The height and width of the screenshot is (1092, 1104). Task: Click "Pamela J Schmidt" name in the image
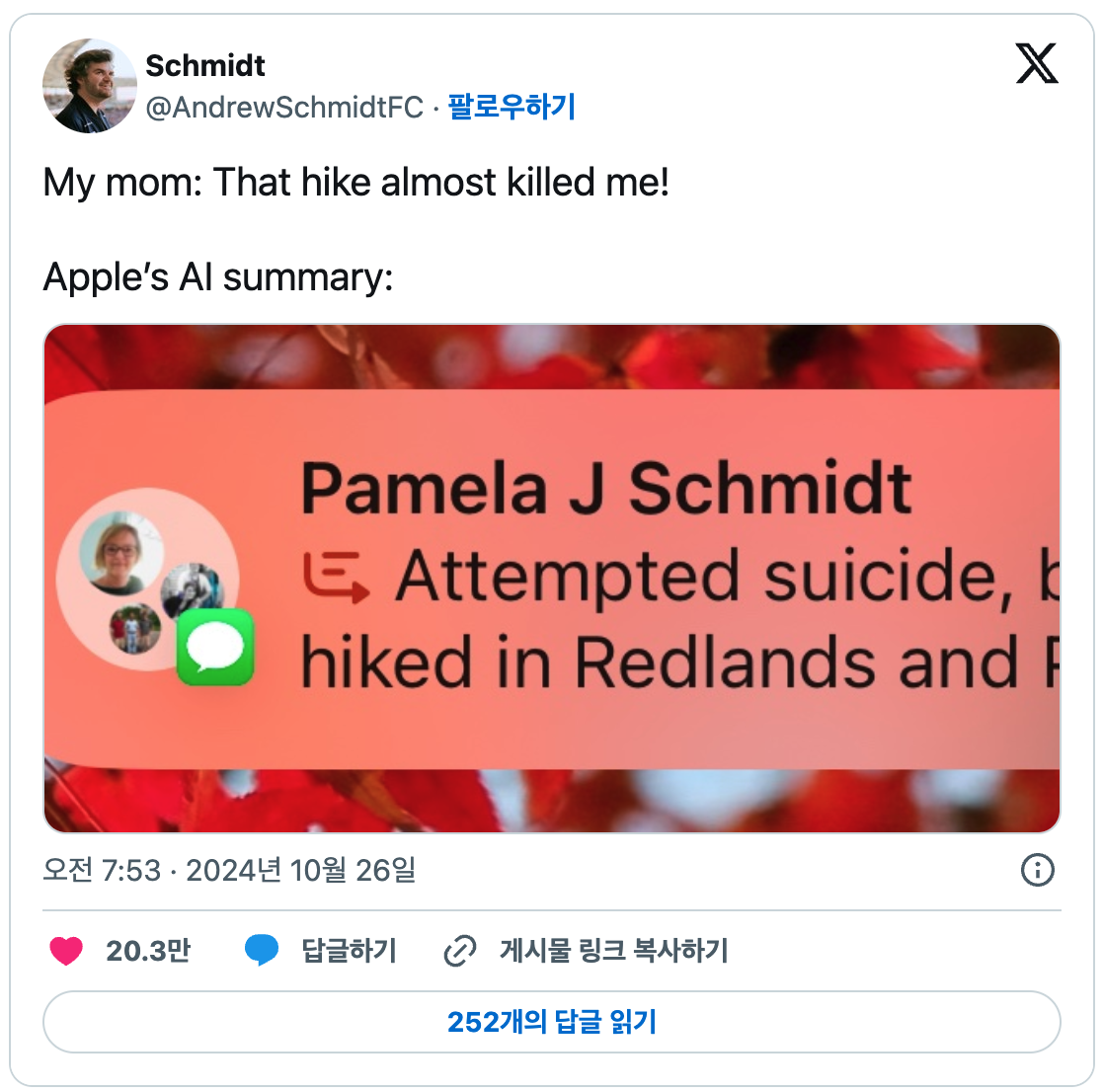coord(605,488)
